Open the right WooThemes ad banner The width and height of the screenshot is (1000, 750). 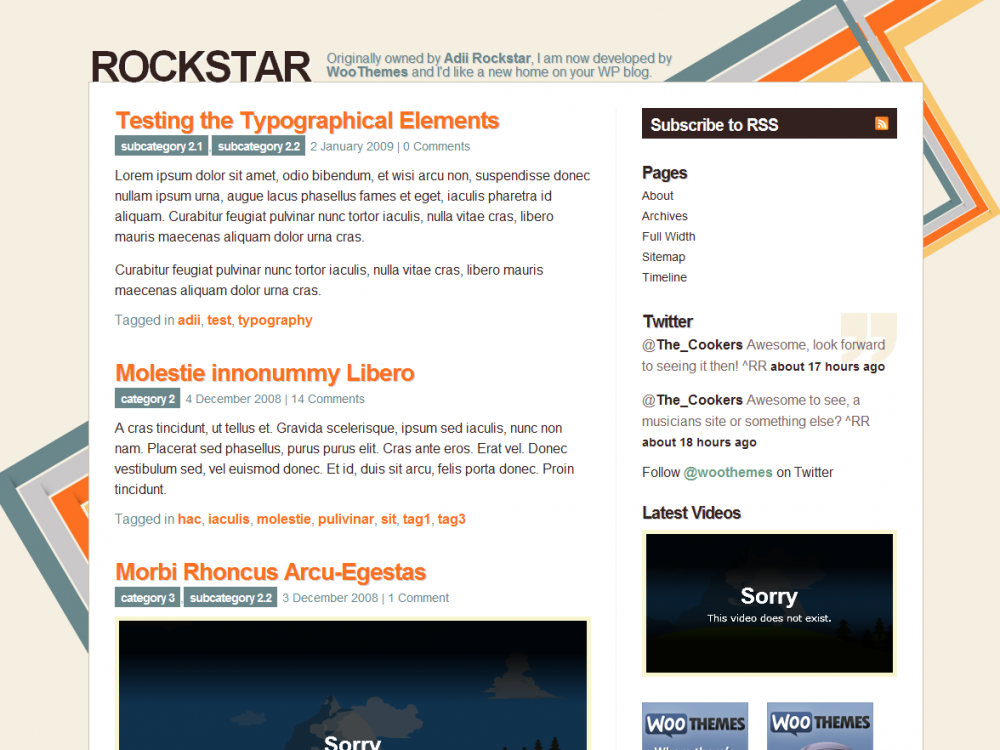point(820,726)
